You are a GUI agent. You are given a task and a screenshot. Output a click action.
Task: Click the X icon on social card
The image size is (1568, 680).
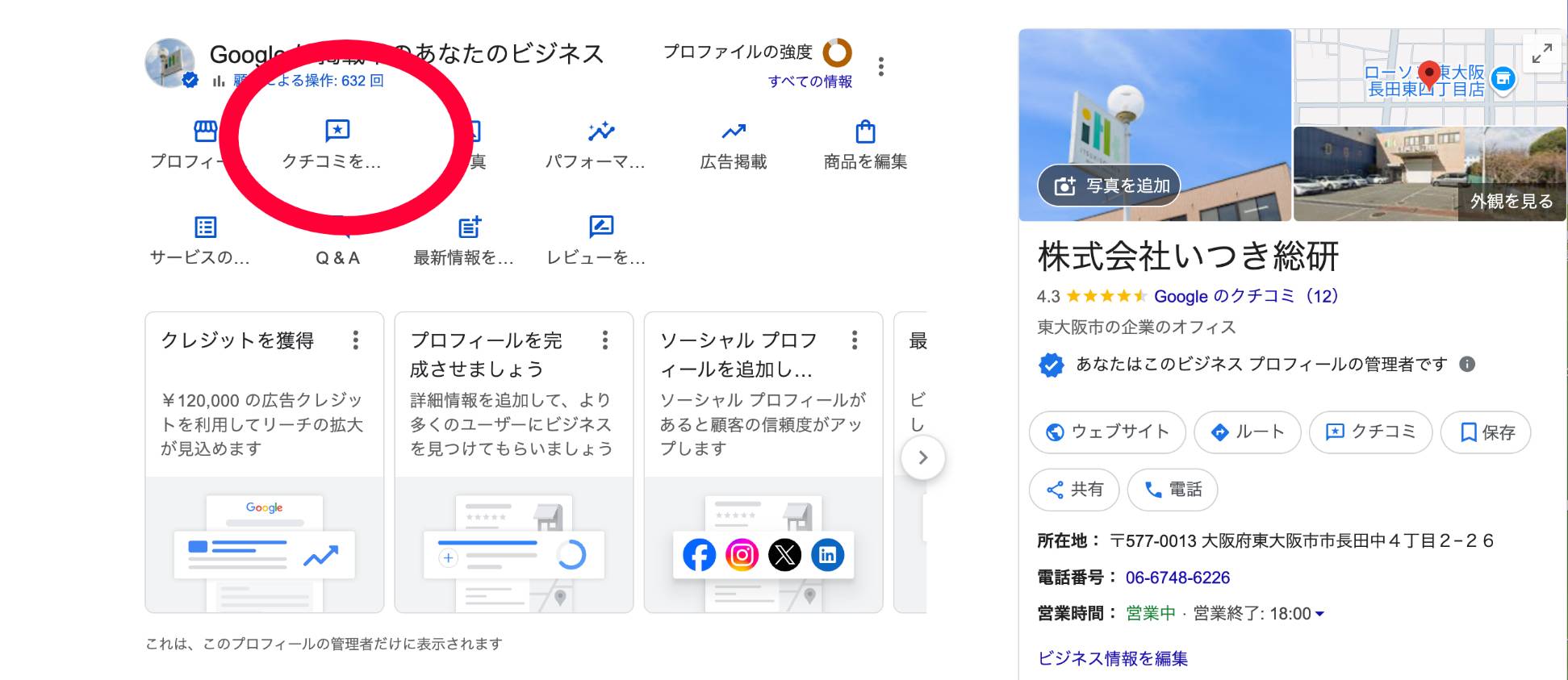(784, 555)
